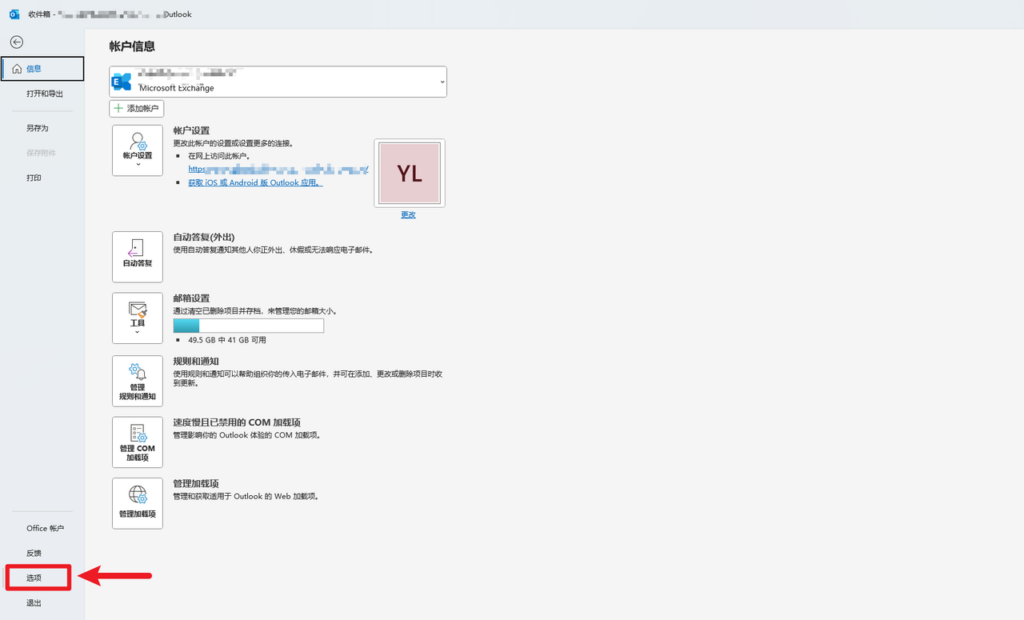Open the 帐户设置 account settings icon button

(138, 150)
